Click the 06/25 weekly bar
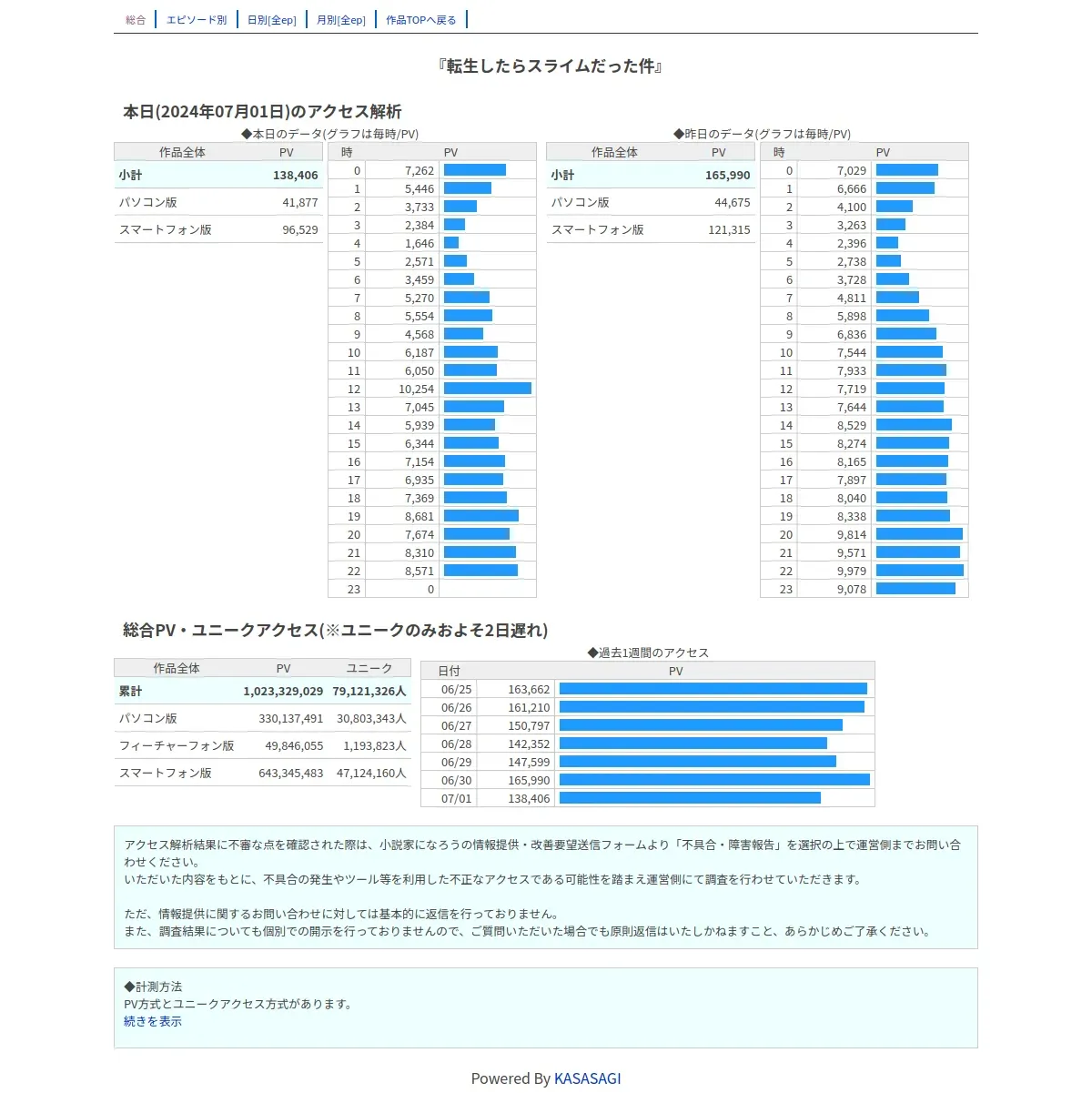This screenshot has width=1092, height=1093. point(713,689)
